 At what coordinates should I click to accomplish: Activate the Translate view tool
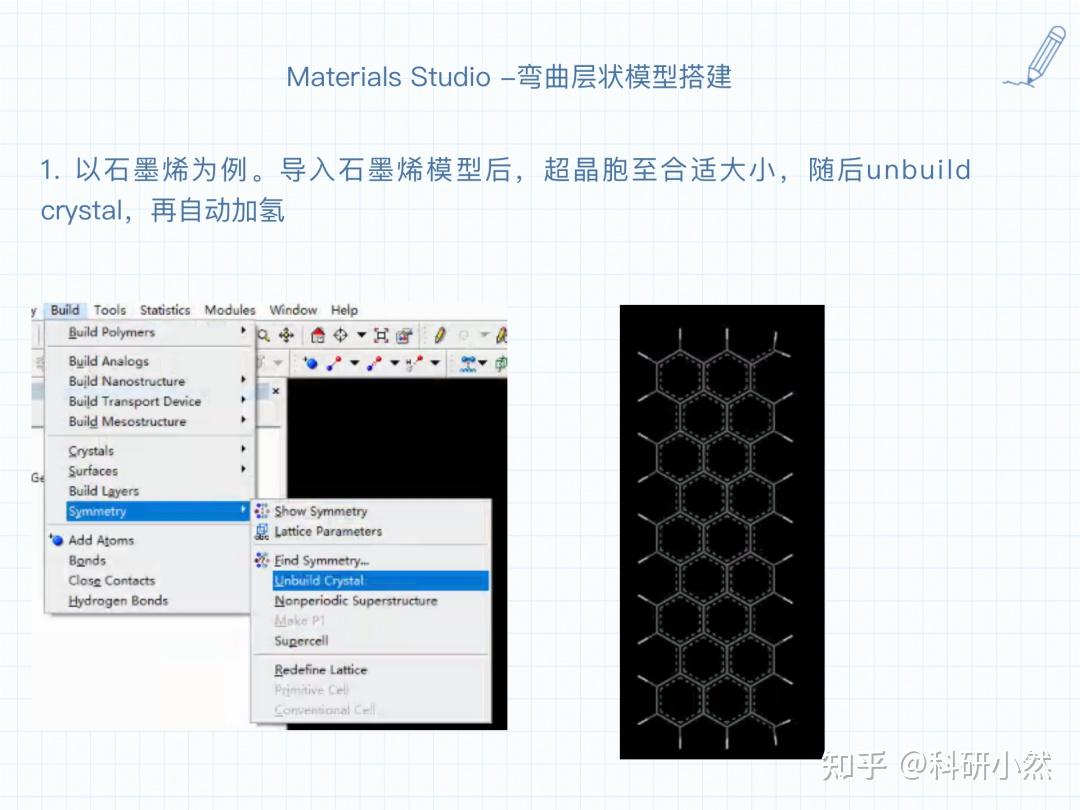[x=287, y=334]
